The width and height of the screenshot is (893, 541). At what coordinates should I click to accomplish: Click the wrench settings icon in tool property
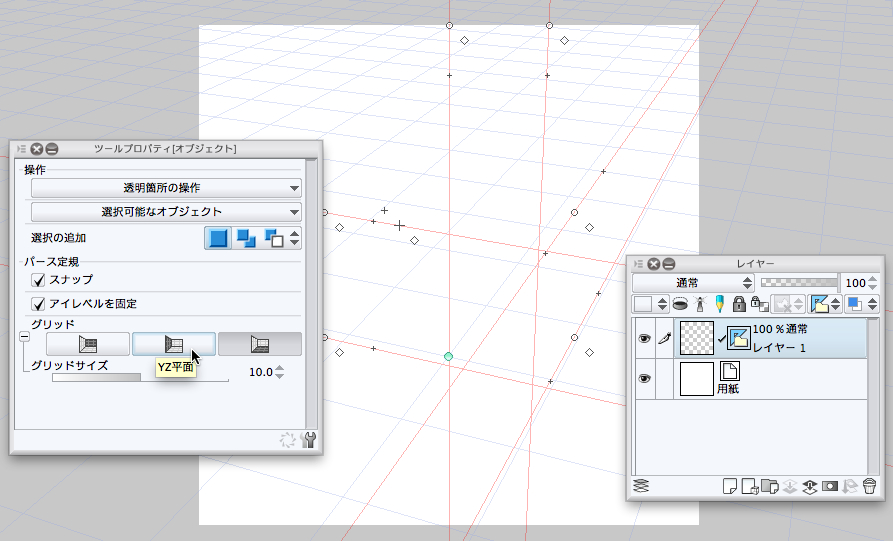point(309,439)
